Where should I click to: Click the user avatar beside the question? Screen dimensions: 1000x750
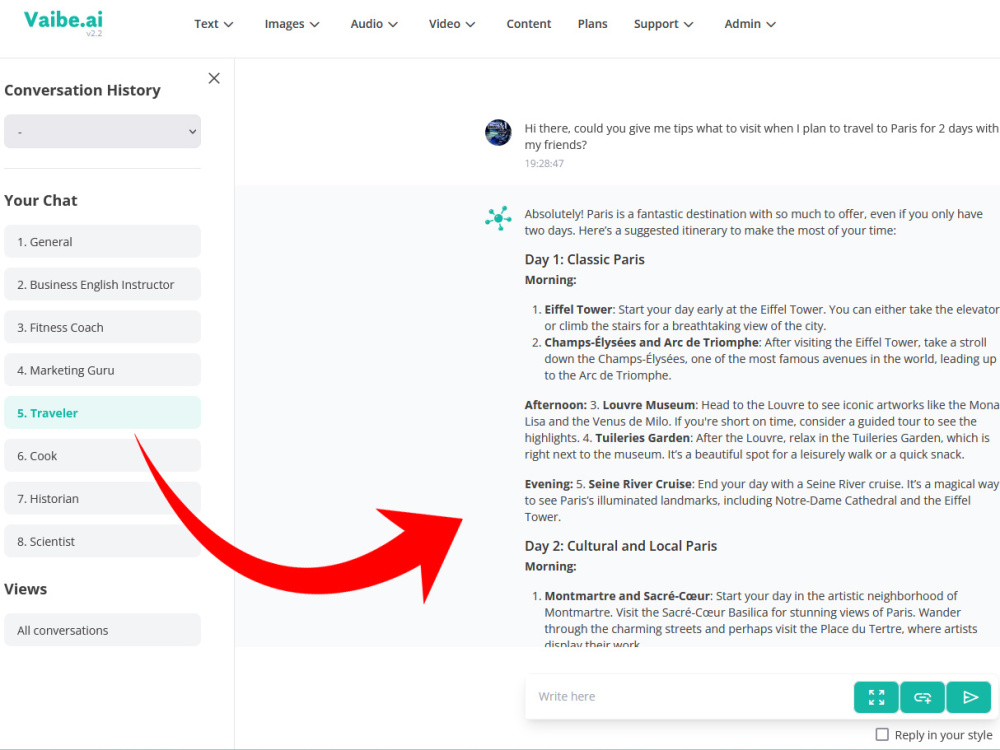tap(498, 133)
